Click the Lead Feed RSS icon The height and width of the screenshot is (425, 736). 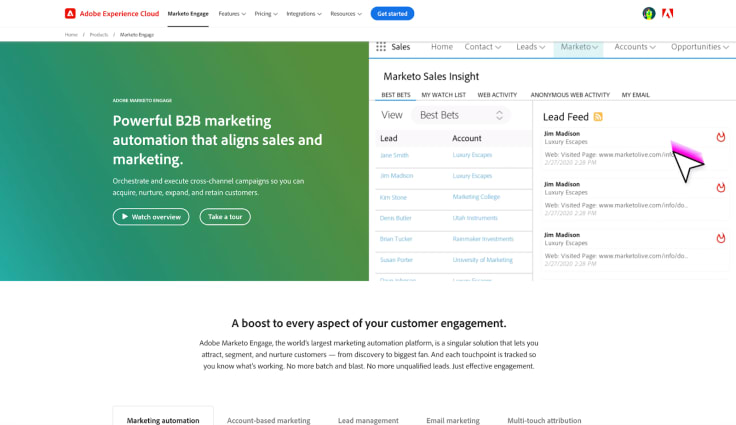click(598, 117)
